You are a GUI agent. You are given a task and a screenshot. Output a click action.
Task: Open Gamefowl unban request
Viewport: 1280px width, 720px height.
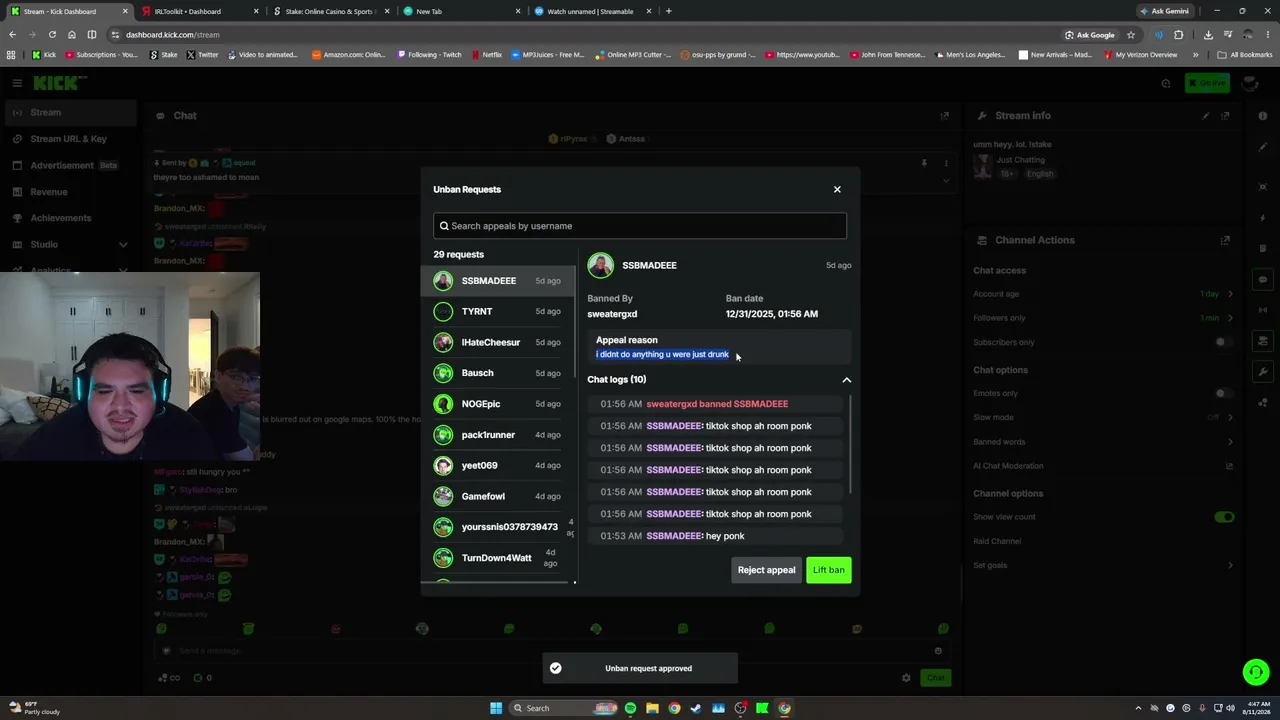click(498, 496)
